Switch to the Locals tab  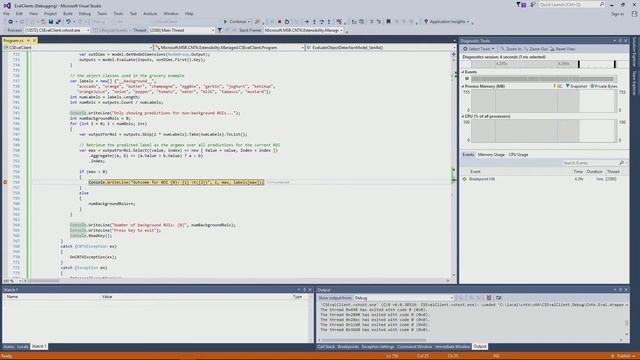23,347
